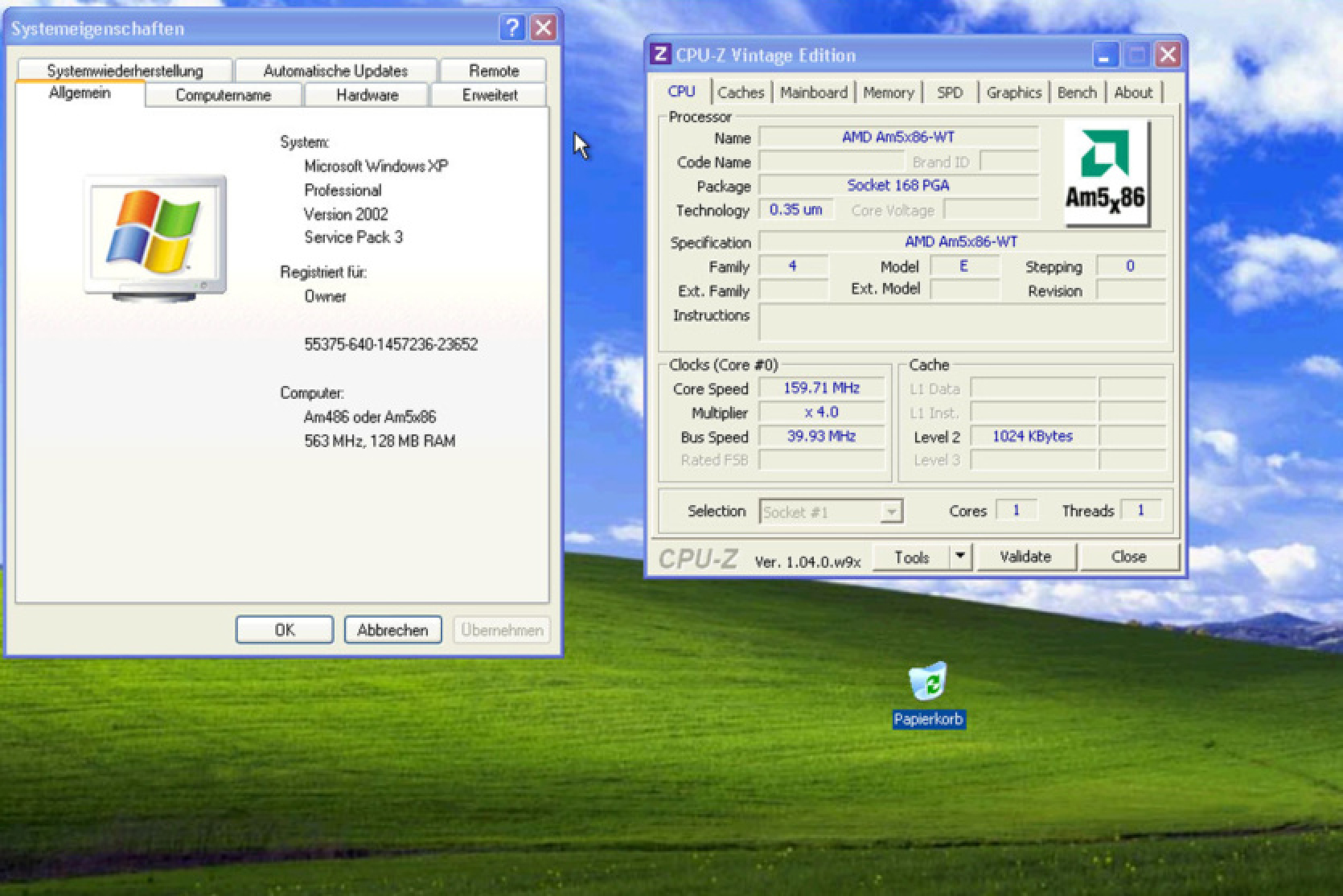
Task: Click the help question mark in Systemeigenschaften
Action: [x=511, y=28]
